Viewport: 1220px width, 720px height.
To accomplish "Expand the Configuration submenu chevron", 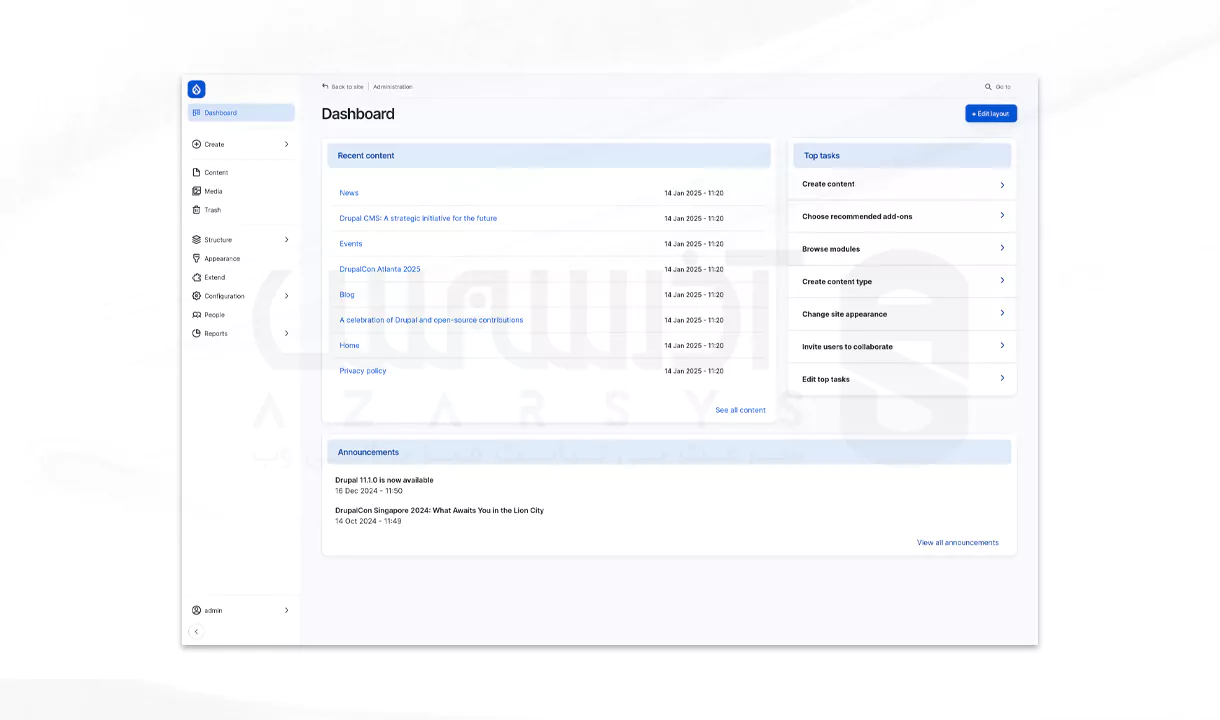I will tap(286, 296).
